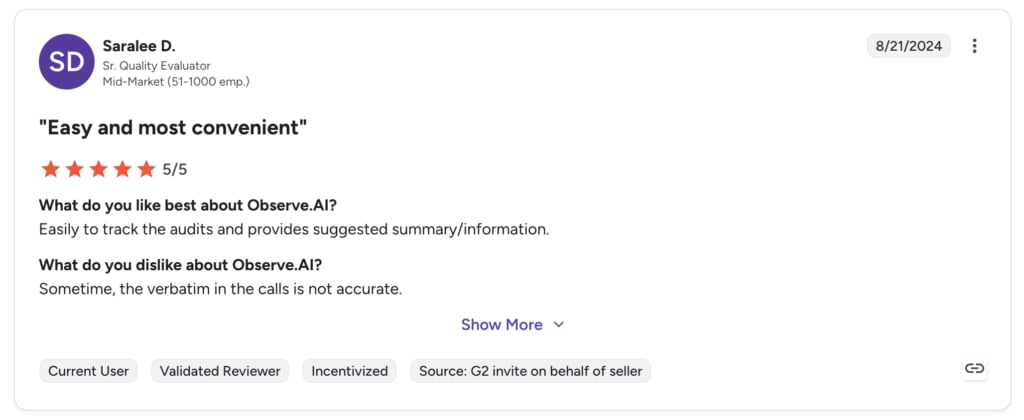Open reviewer name Saralee D.
Image resolution: width=1024 pixels, height=420 pixels.
tap(139, 46)
